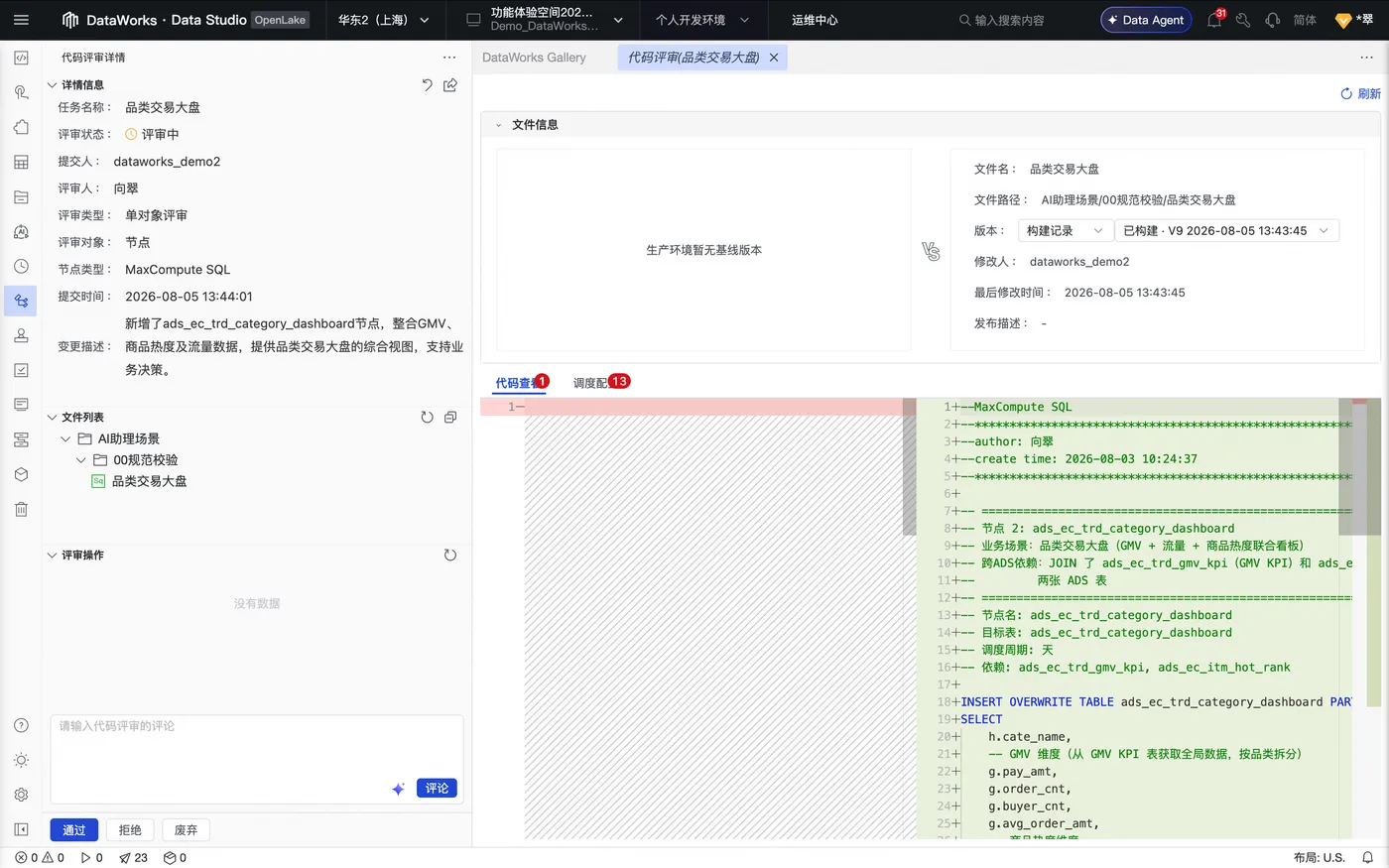Viewport: 1389px width, 868px height.
Task: Open the cube package sidebar icon
Action: [x=21, y=474]
